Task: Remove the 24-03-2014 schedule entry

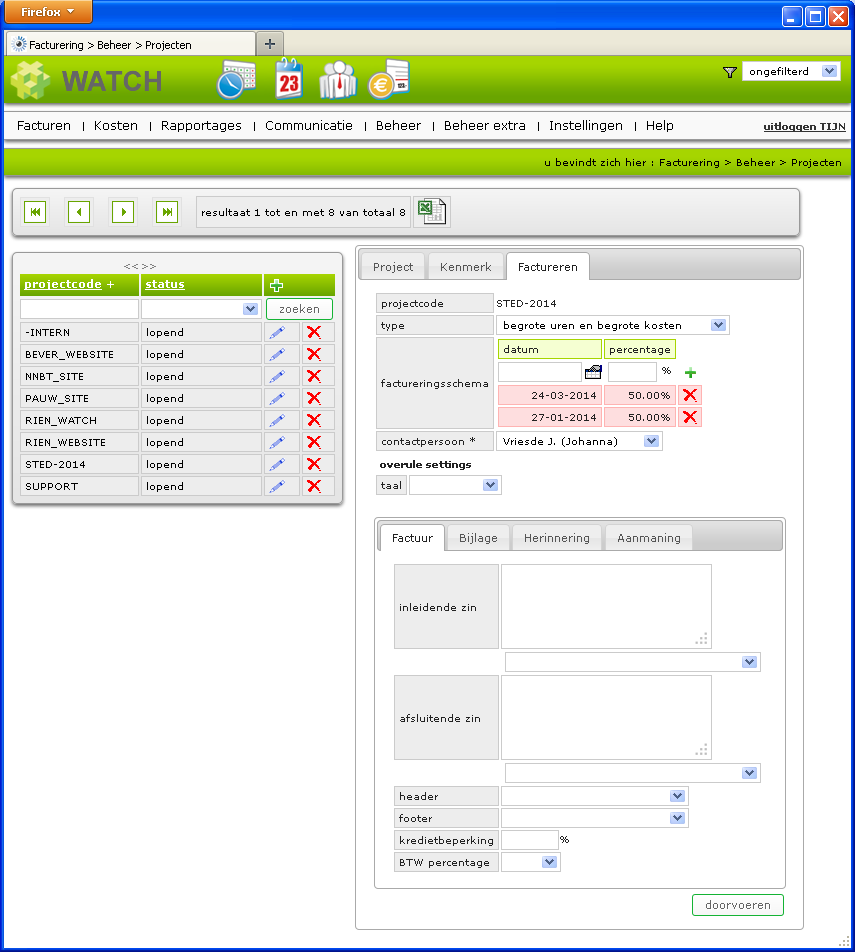Action: [x=689, y=395]
